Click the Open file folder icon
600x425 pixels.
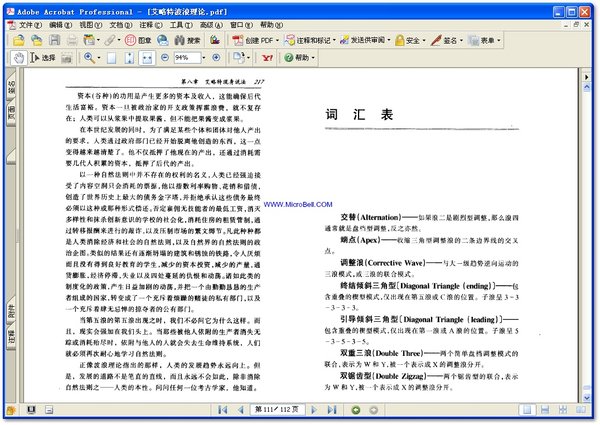(18, 40)
